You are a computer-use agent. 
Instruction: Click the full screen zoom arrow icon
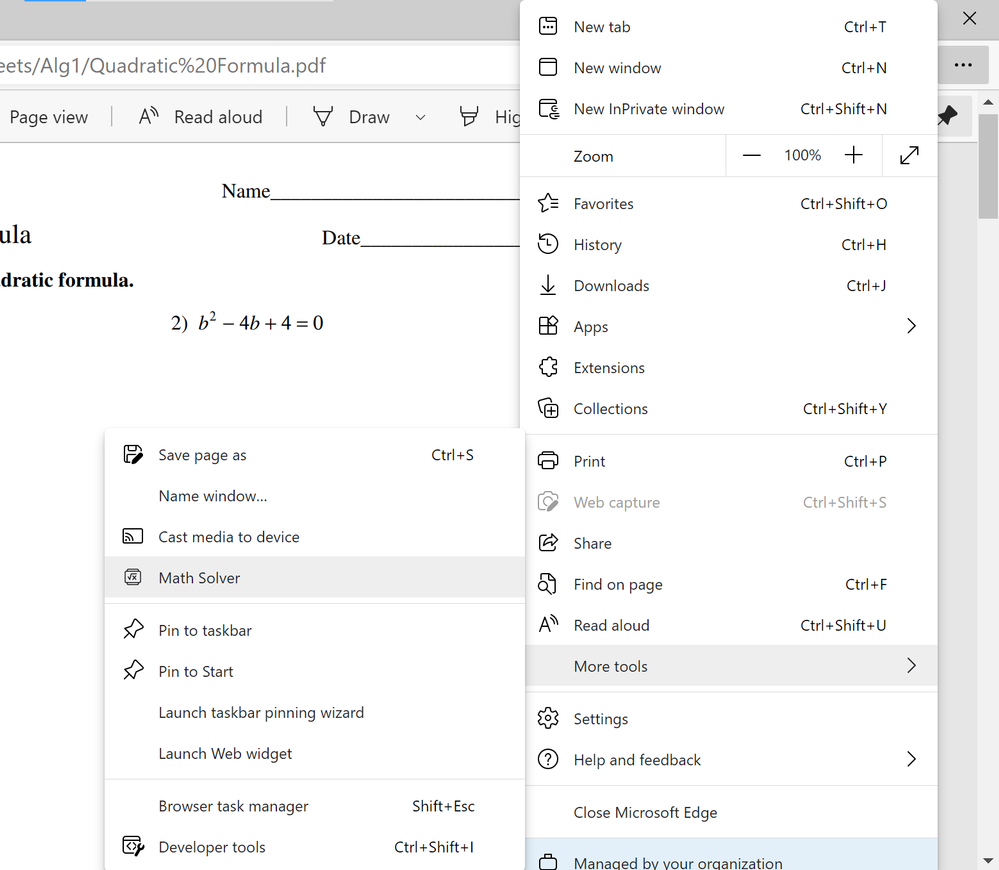tap(909, 155)
